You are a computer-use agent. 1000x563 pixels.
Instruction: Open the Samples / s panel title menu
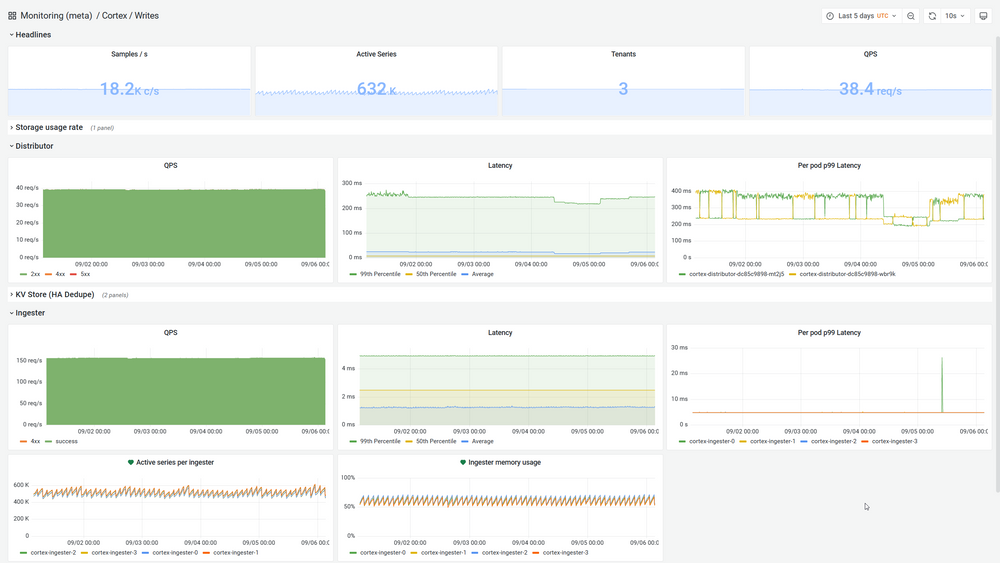[x=129, y=54]
